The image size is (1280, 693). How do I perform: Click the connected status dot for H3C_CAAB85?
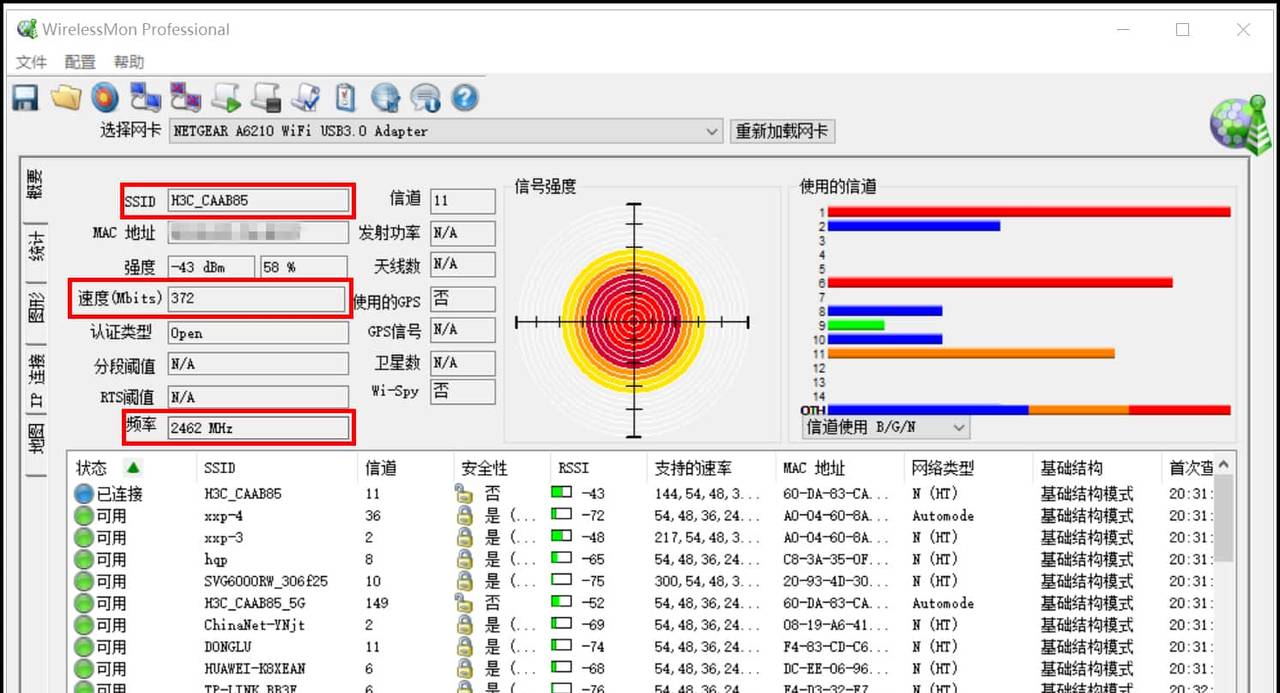(83, 493)
